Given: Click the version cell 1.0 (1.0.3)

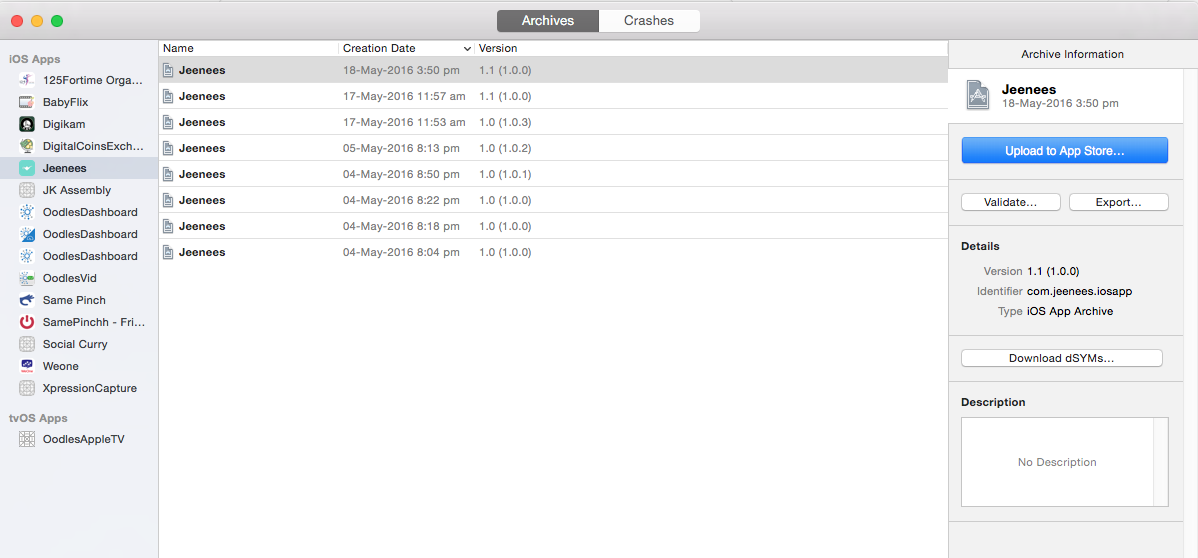Looking at the screenshot, I should (505, 122).
